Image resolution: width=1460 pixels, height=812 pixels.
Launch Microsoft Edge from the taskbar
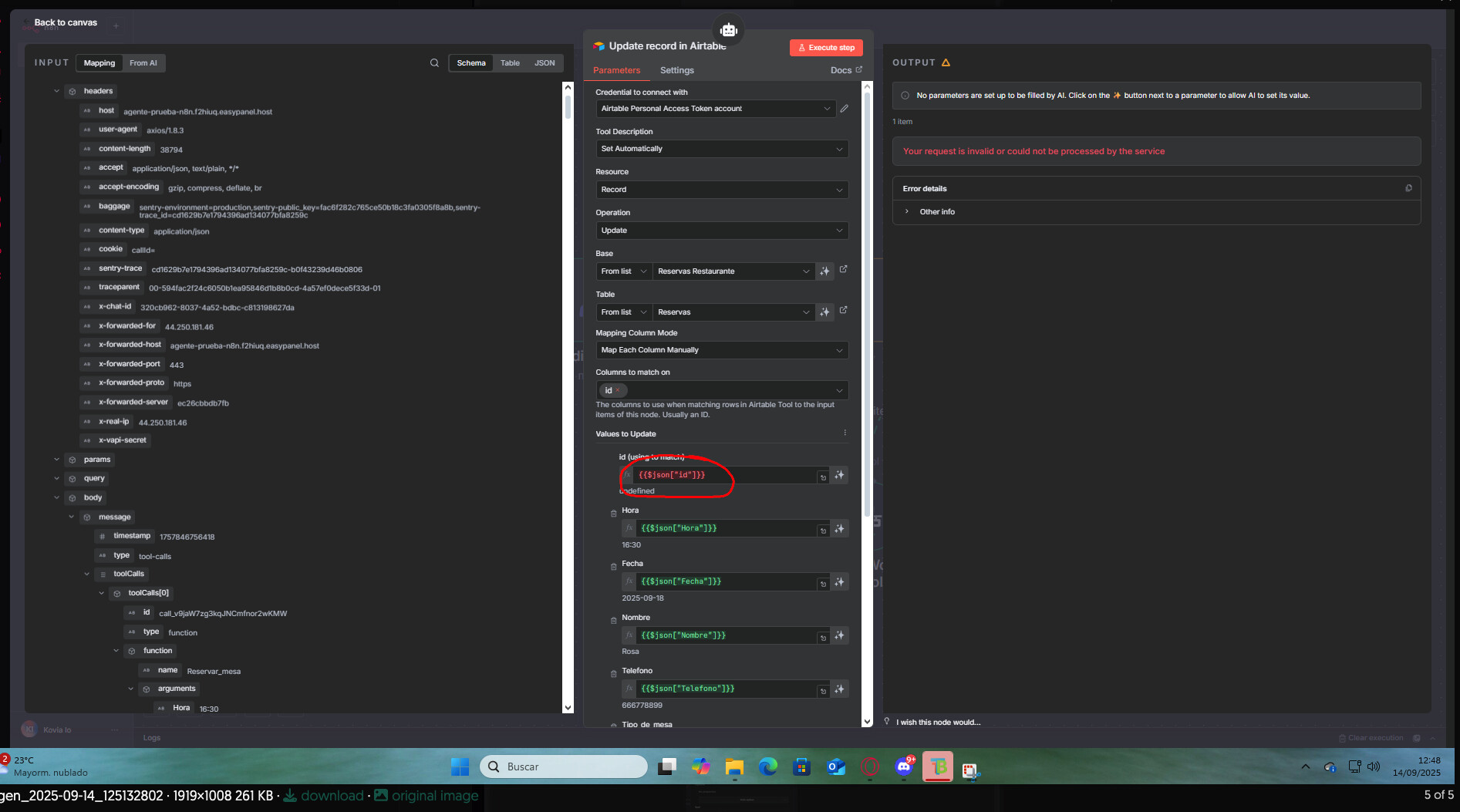click(768, 767)
